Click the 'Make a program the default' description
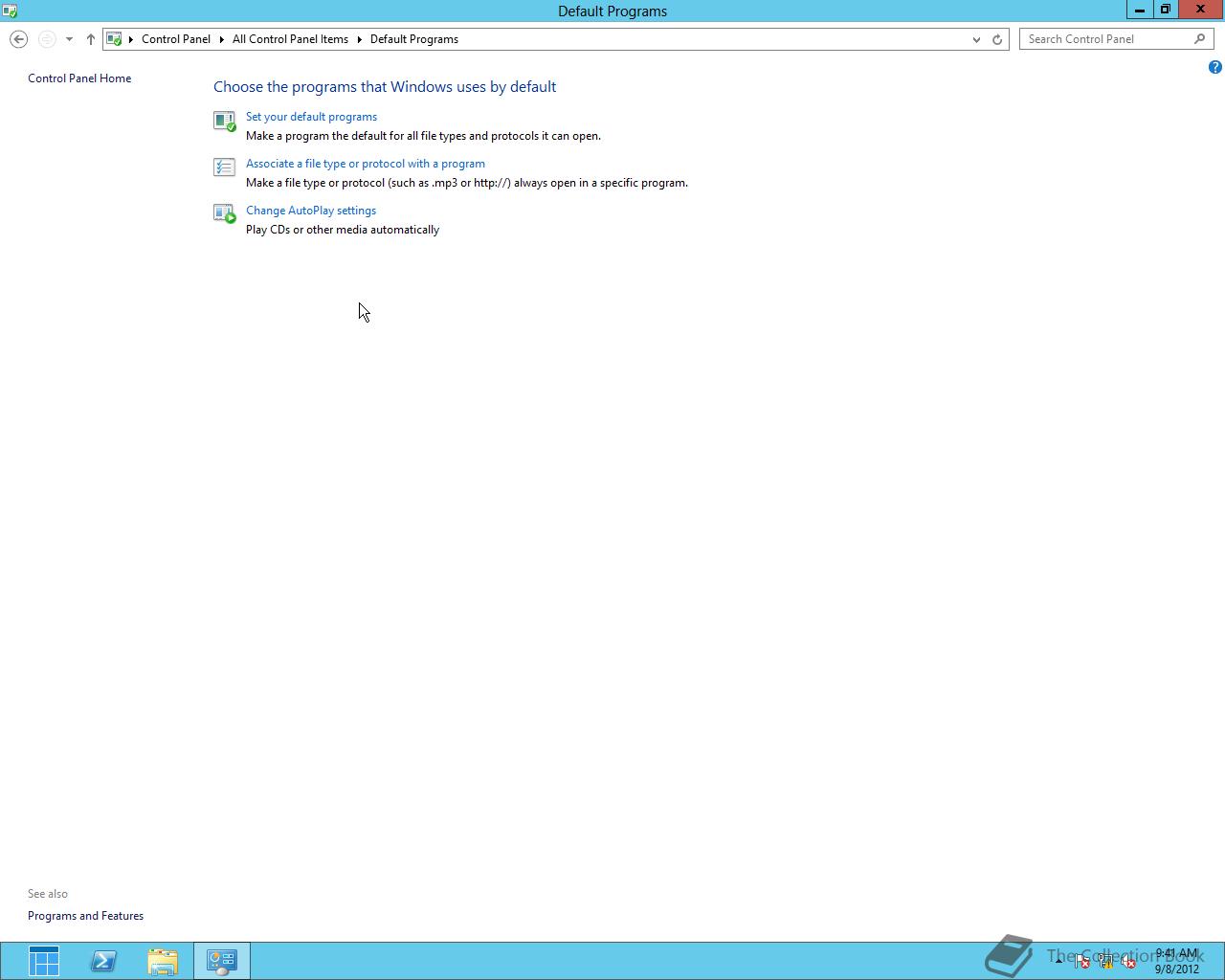The width and height of the screenshot is (1225, 980). coord(423,136)
